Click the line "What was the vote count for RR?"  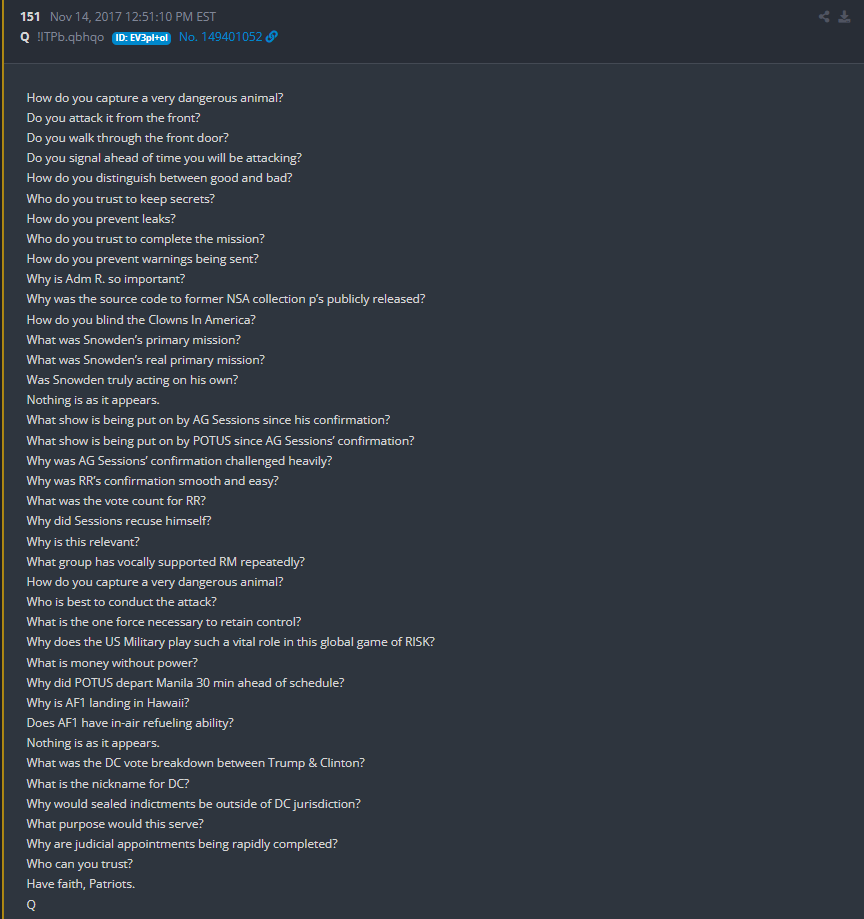click(116, 501)
